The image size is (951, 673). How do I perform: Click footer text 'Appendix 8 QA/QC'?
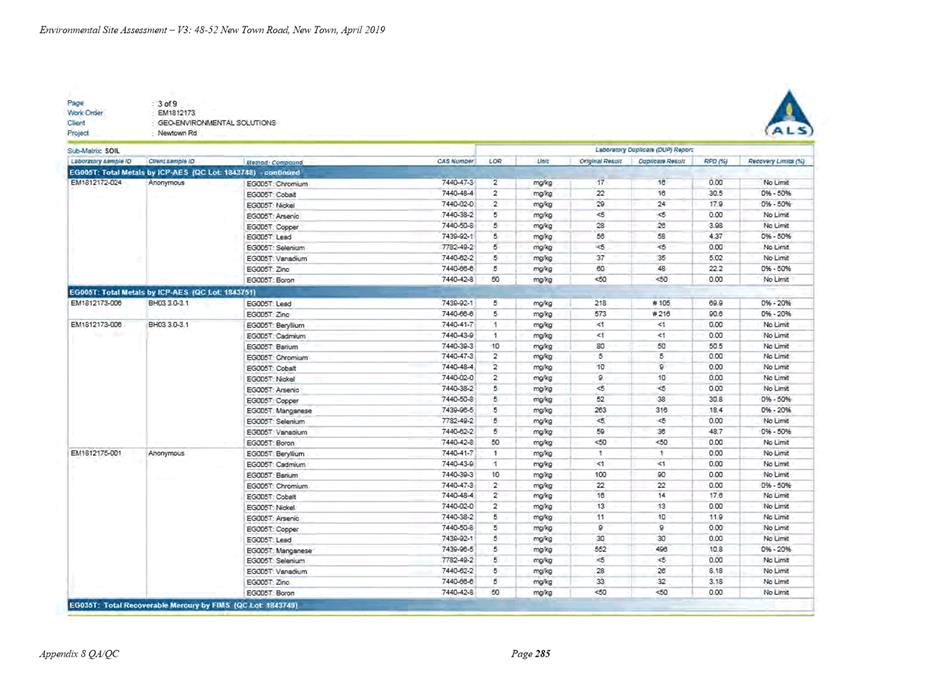click(x=79, y=654)
